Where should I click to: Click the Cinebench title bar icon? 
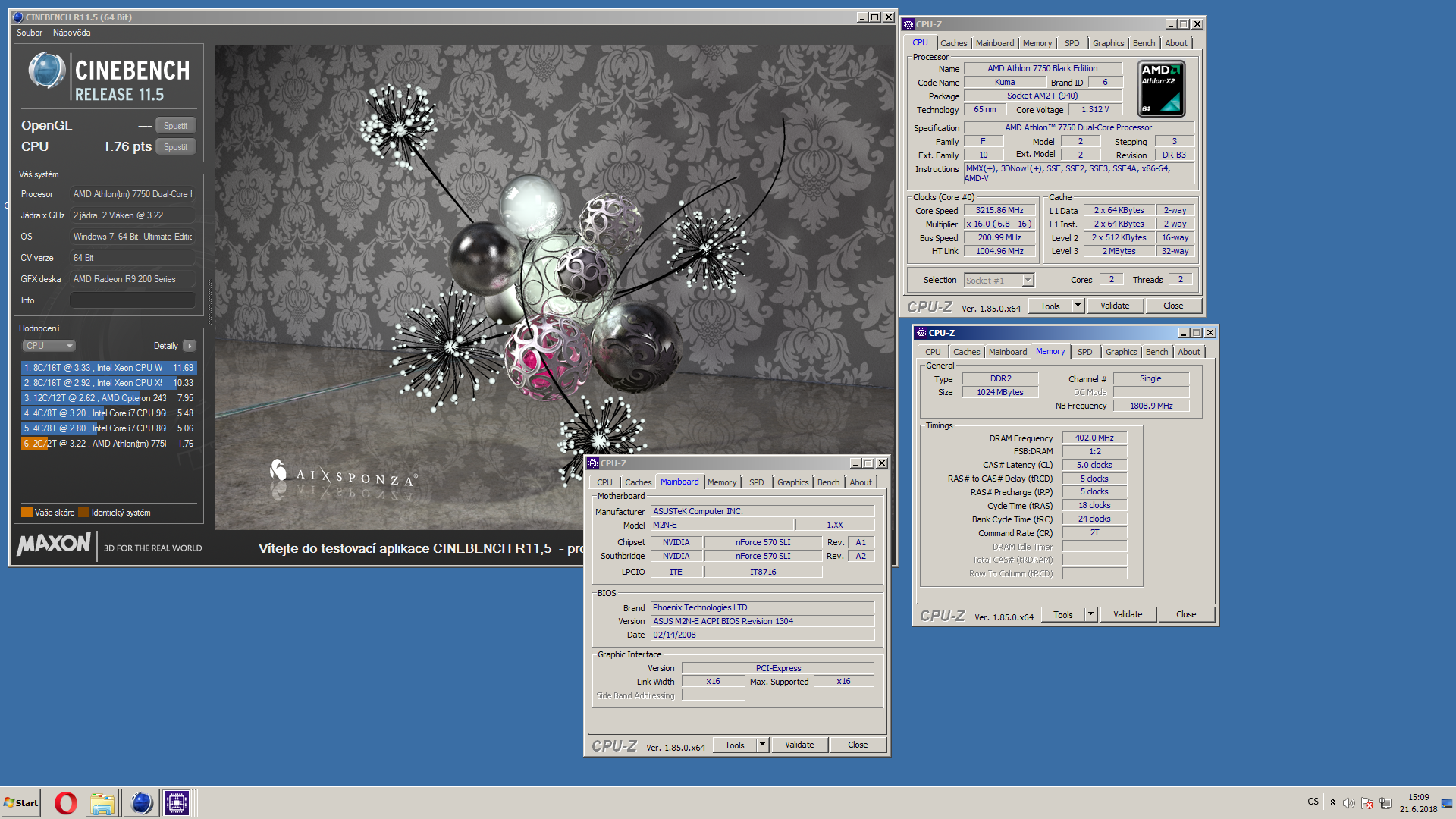tap(18, 17)
